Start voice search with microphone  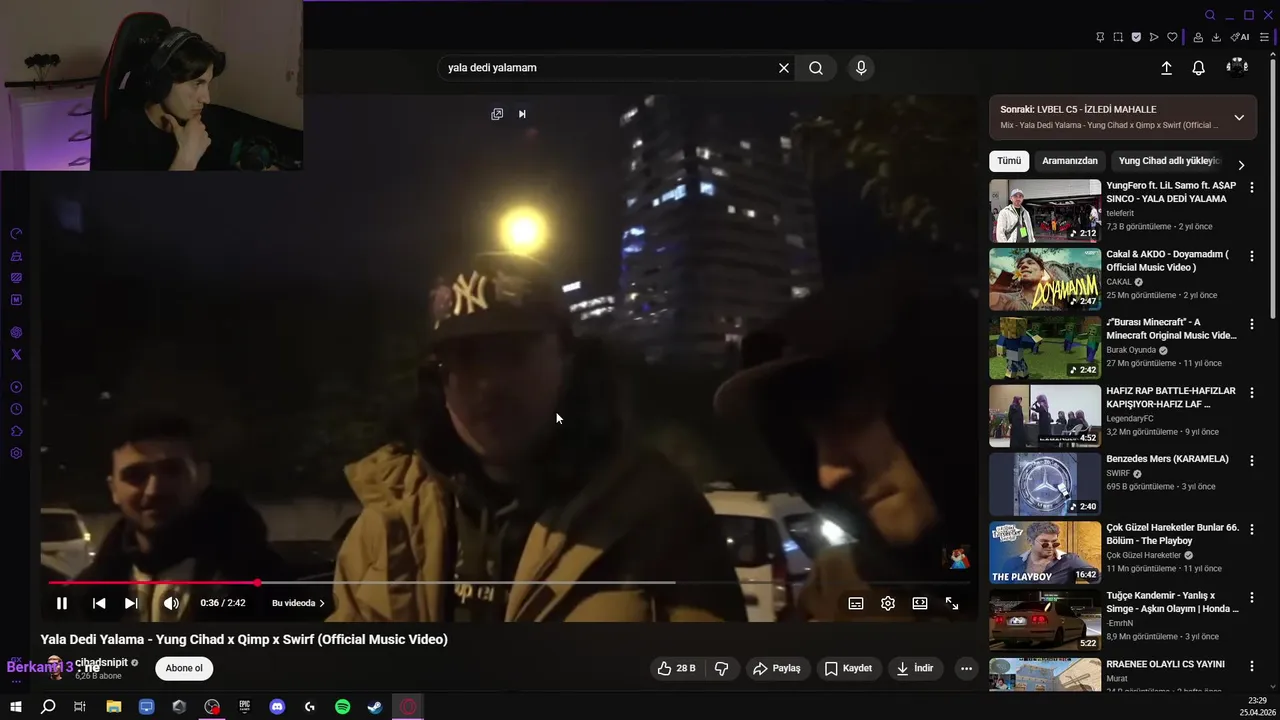[x=861, y=68]
